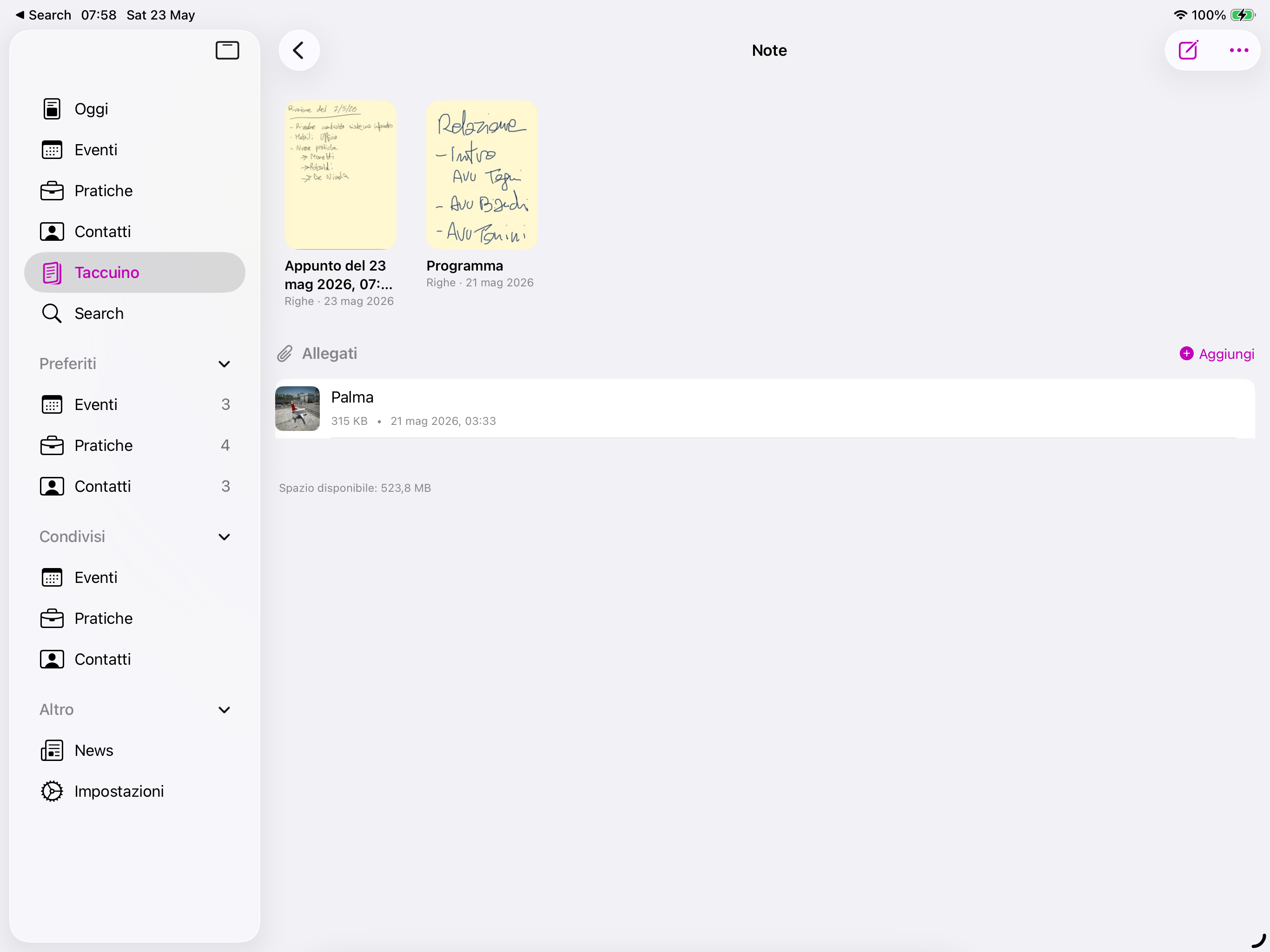Click the Programma note title
Viewport: 1270px width, 952px height.
click(x=464, y=266)
